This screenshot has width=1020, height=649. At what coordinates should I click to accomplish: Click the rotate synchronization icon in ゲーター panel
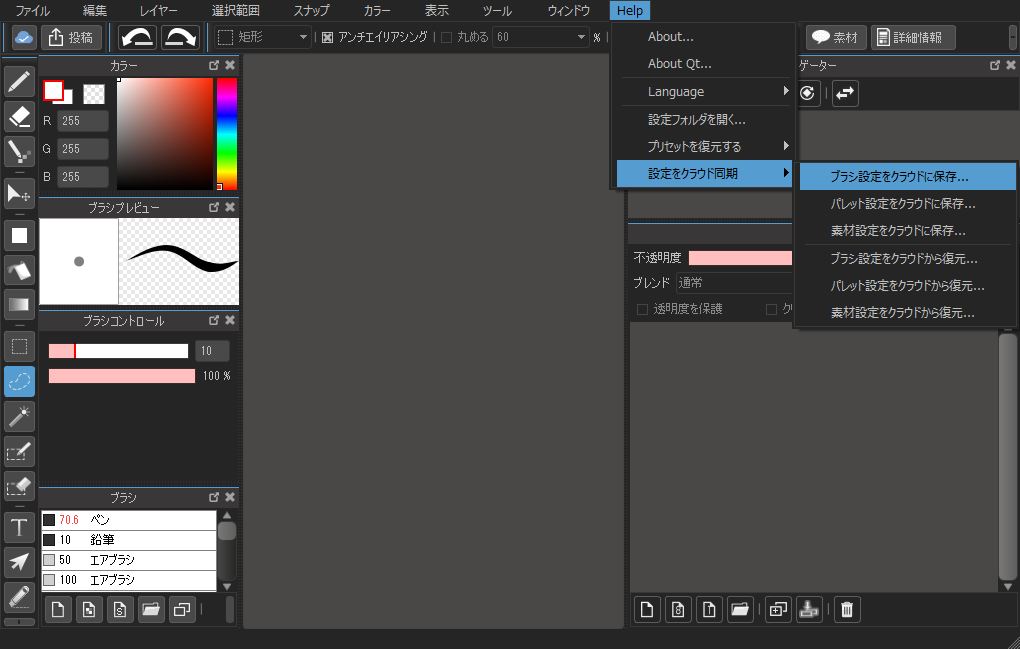807,93
